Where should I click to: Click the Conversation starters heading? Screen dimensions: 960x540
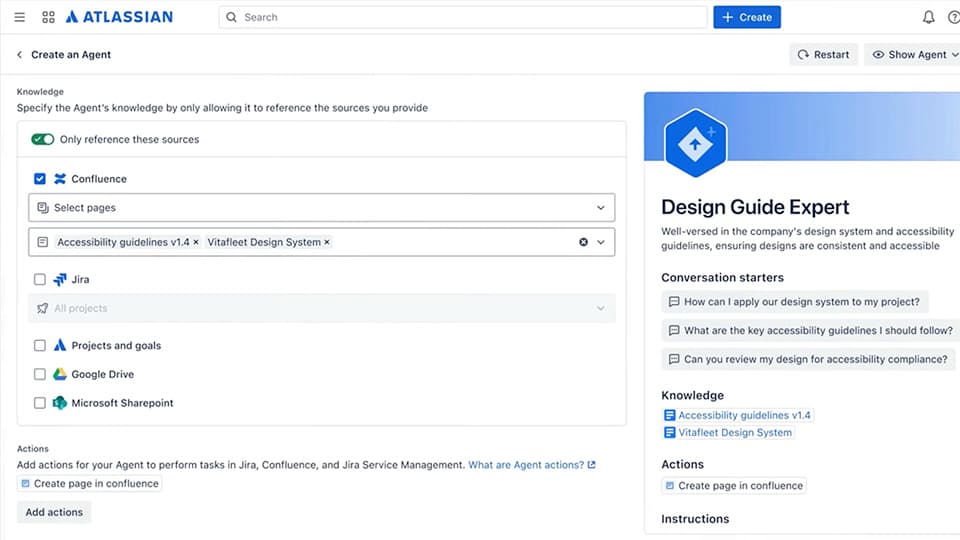point(722,277)
